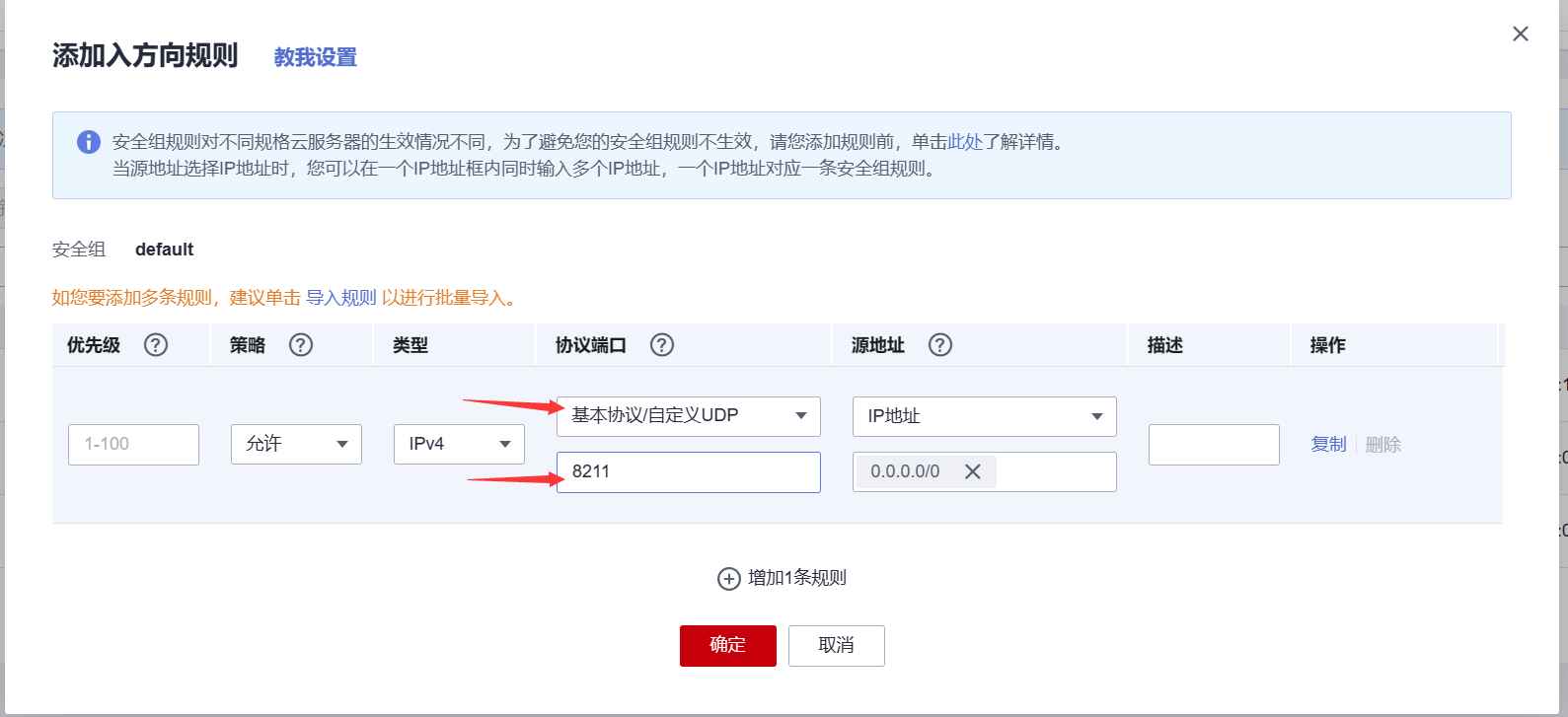
Task: Open the IP地址 source type dropdown
Action: 984,416
